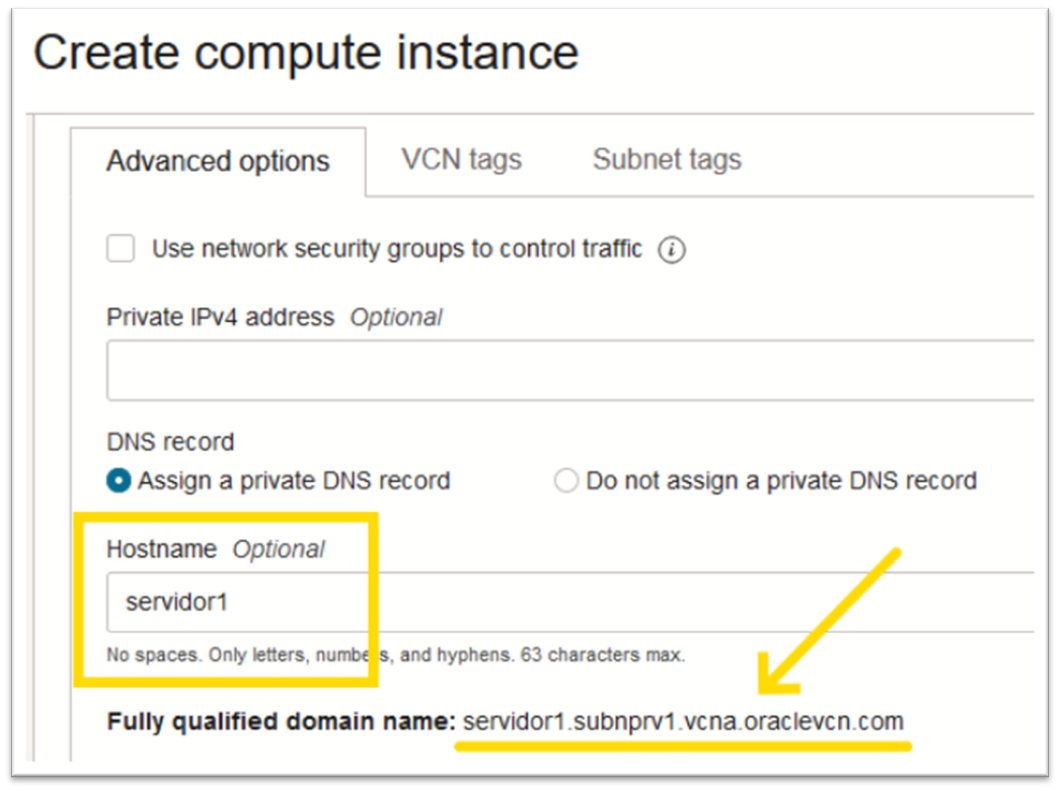Click Optional next to Hostname
The width and height of the screenshot is (1060, 791).
[x=278, y=549]
